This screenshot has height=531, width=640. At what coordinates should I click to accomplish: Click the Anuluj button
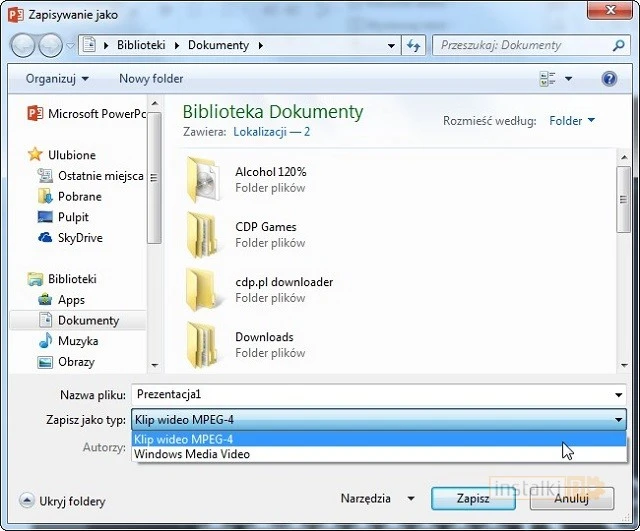tap(571, 498)
